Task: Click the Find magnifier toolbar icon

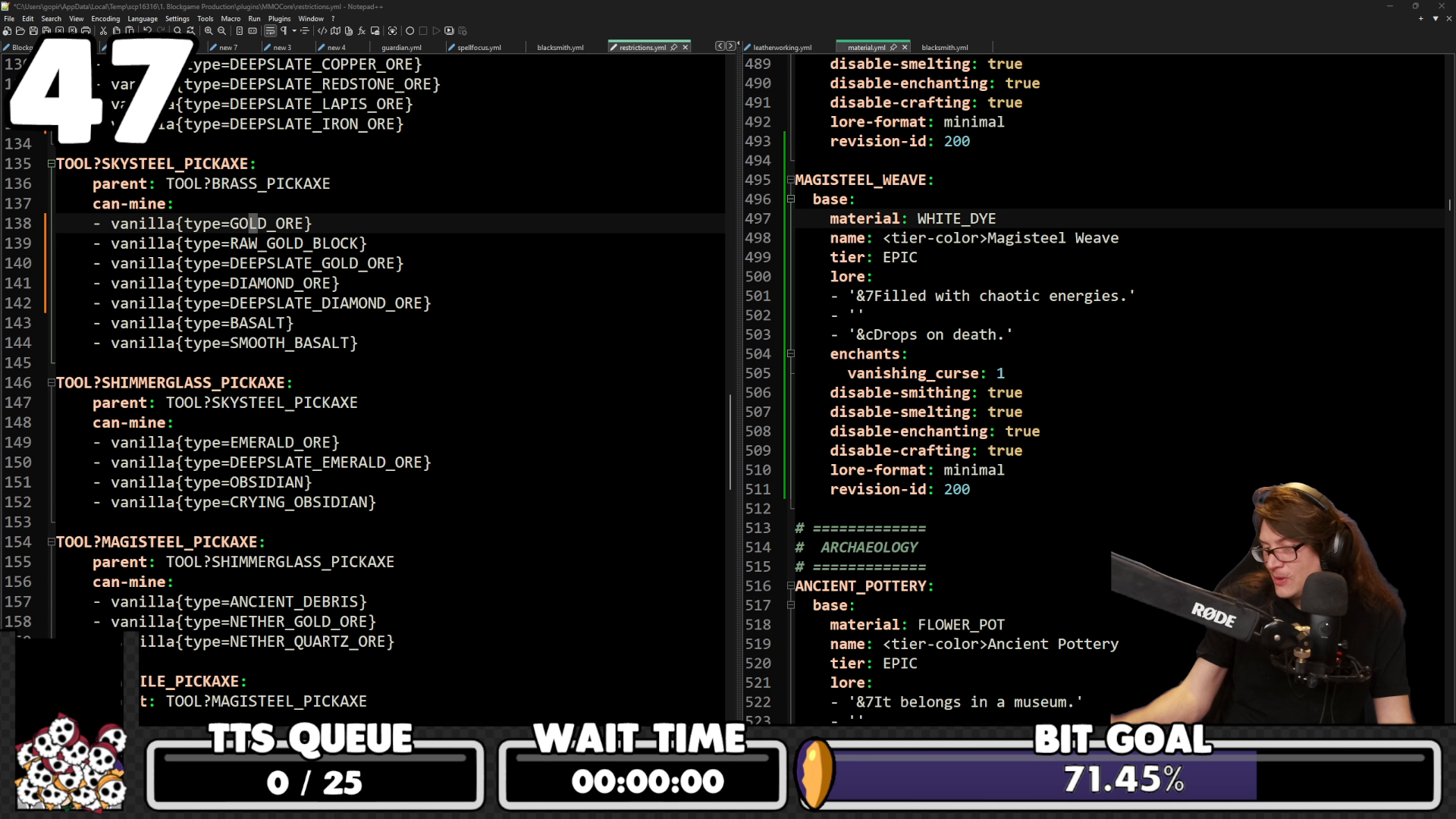Action: point(177,31)
